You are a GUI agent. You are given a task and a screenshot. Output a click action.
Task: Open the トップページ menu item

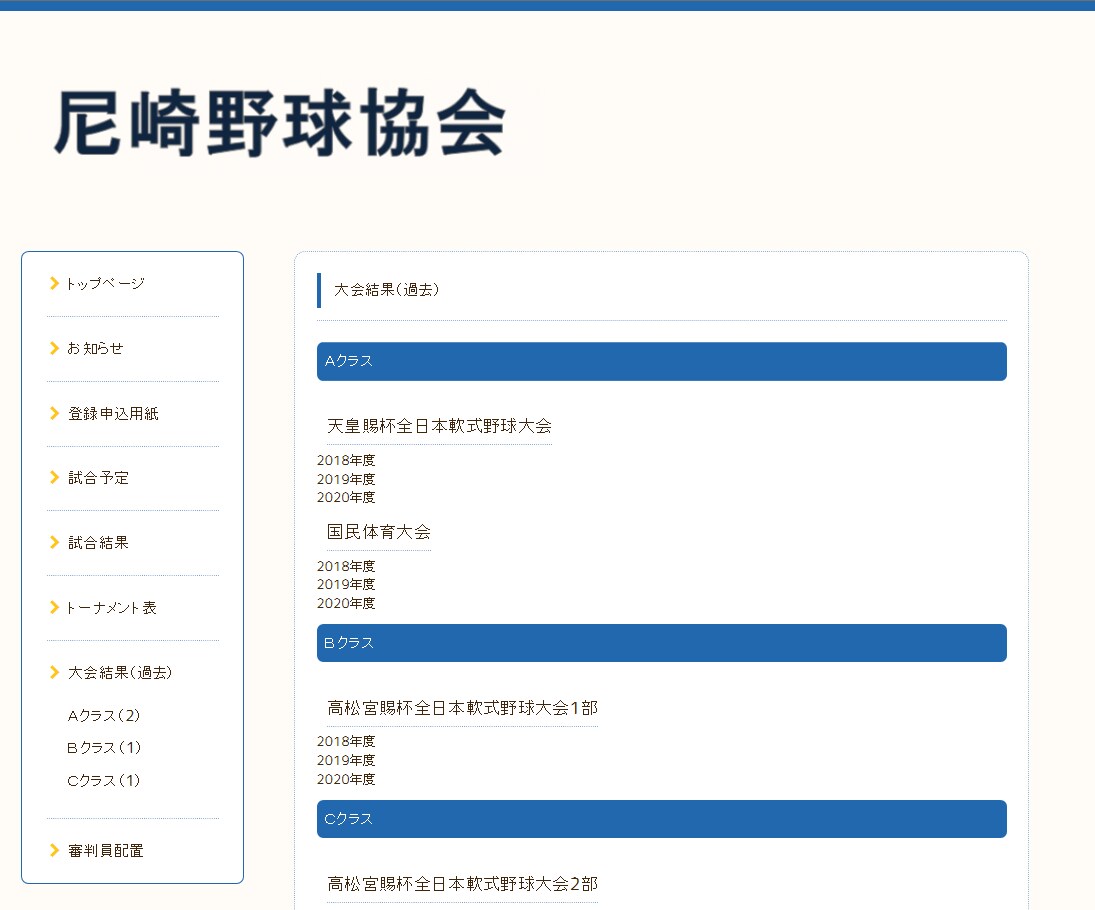[x=105, y=284]
